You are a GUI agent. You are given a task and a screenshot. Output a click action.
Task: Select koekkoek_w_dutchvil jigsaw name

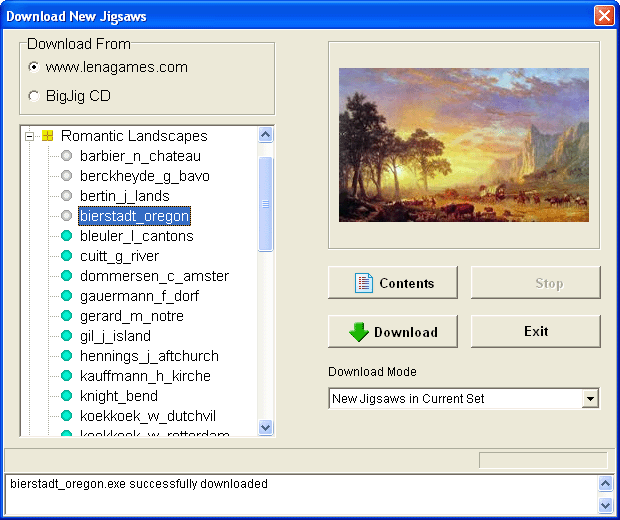coord(148,416)
